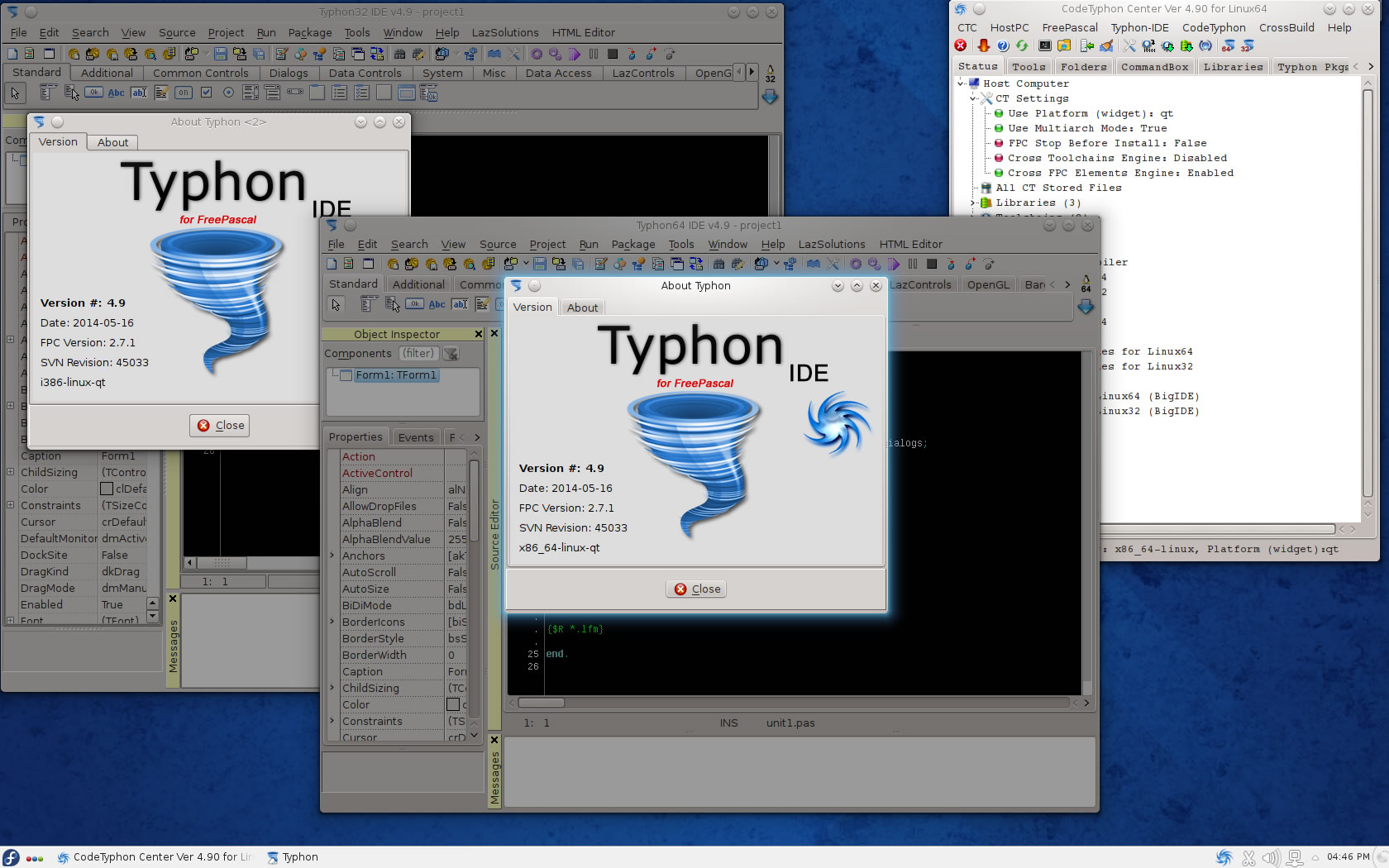Click the Save icon in Typhon64 toolbar

tap(540, 264)
